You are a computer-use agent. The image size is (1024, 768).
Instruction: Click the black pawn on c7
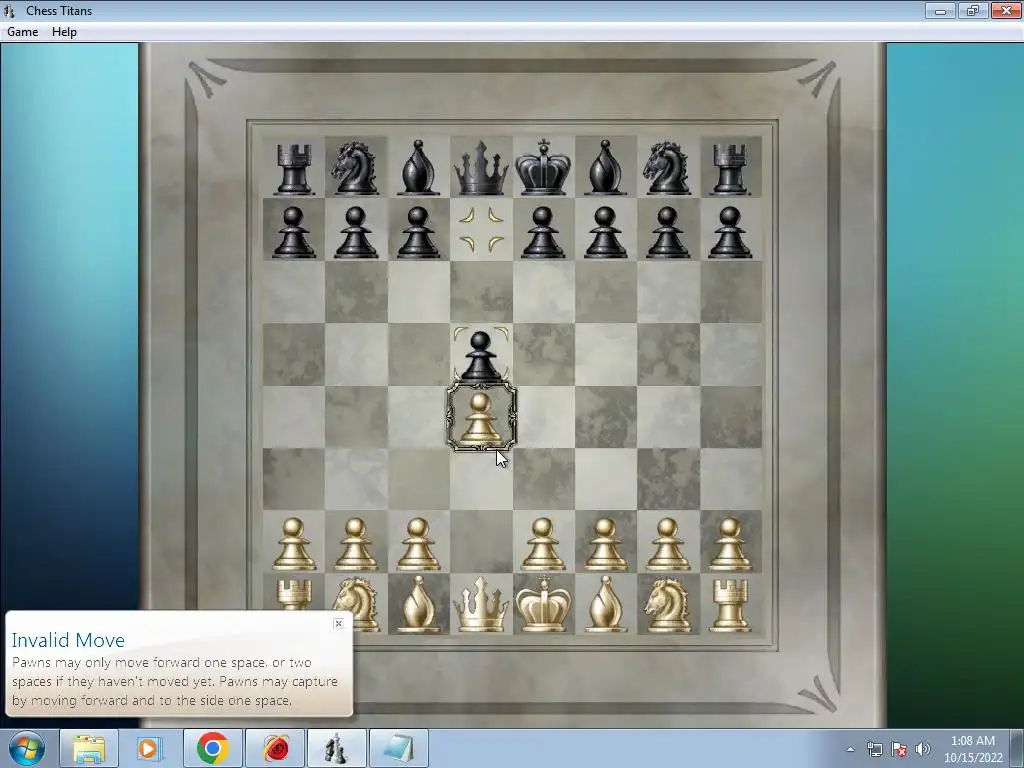pos(418,232)
